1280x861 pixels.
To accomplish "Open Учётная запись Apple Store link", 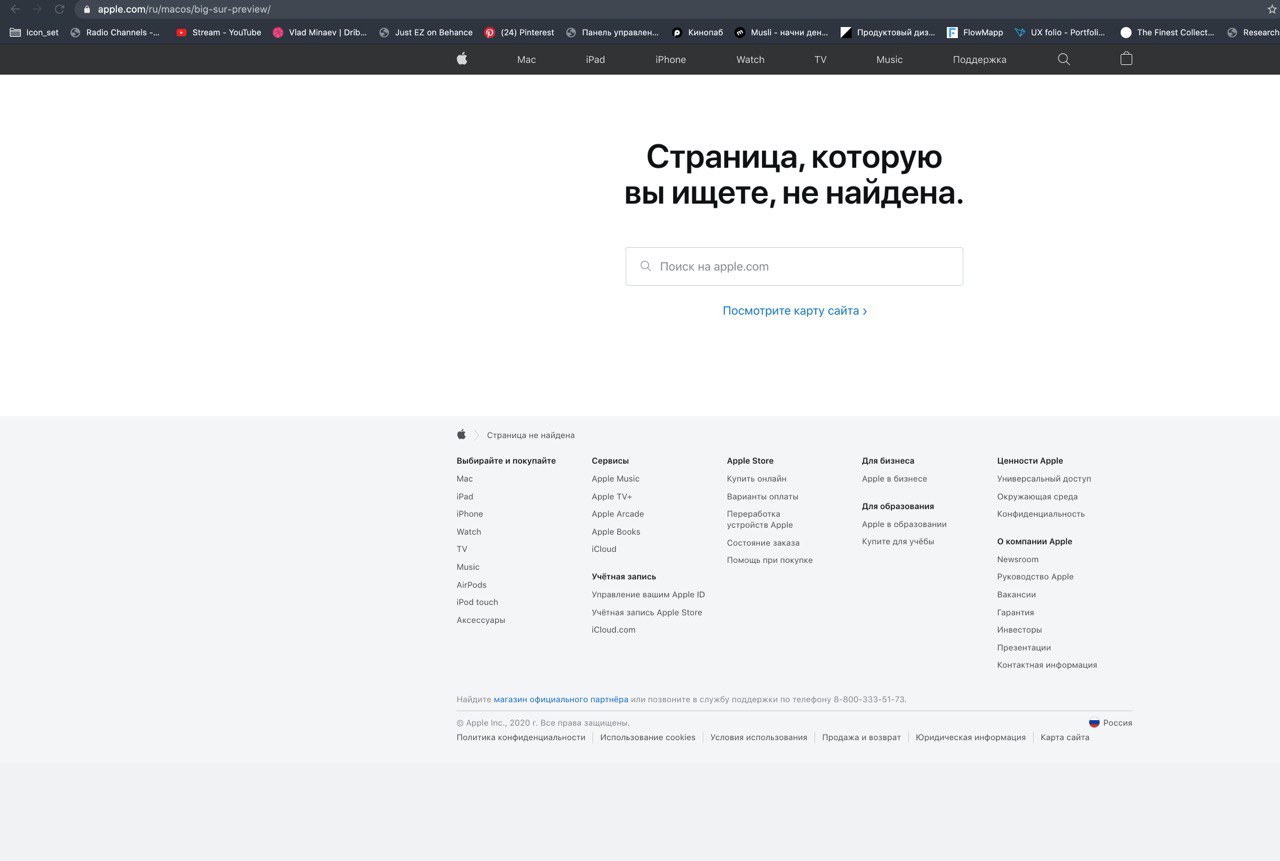I will point(646,612).
